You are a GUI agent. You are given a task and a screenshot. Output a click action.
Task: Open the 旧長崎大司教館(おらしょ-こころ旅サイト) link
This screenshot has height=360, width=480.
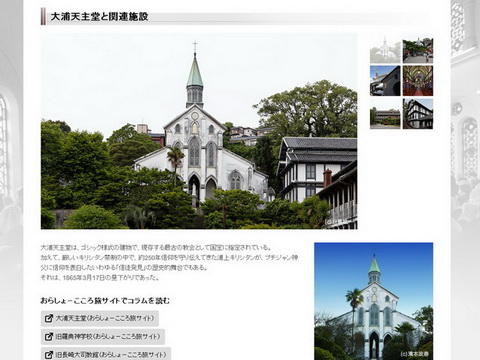[x=106, y=354]
